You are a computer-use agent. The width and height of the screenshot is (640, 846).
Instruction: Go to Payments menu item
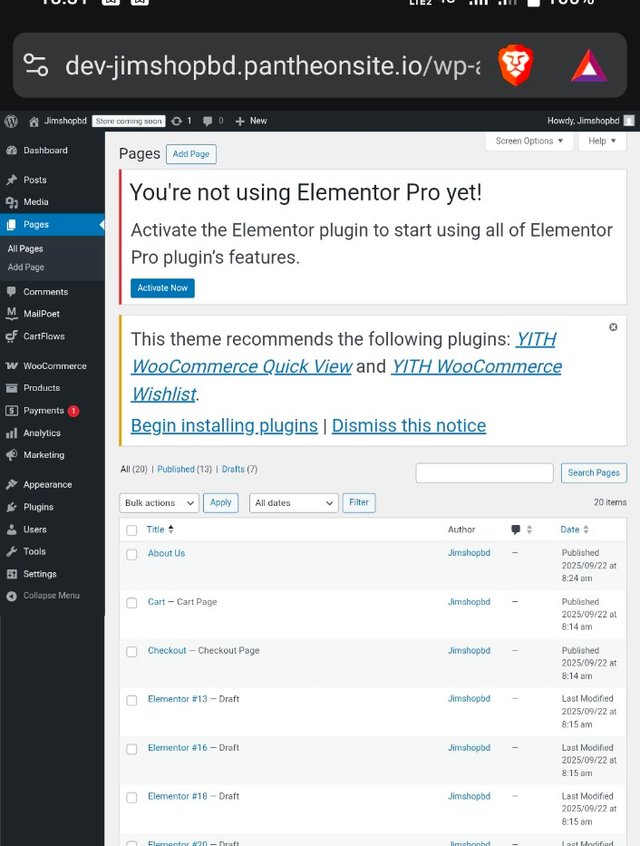pyautogui.click(x=43, y=410)
